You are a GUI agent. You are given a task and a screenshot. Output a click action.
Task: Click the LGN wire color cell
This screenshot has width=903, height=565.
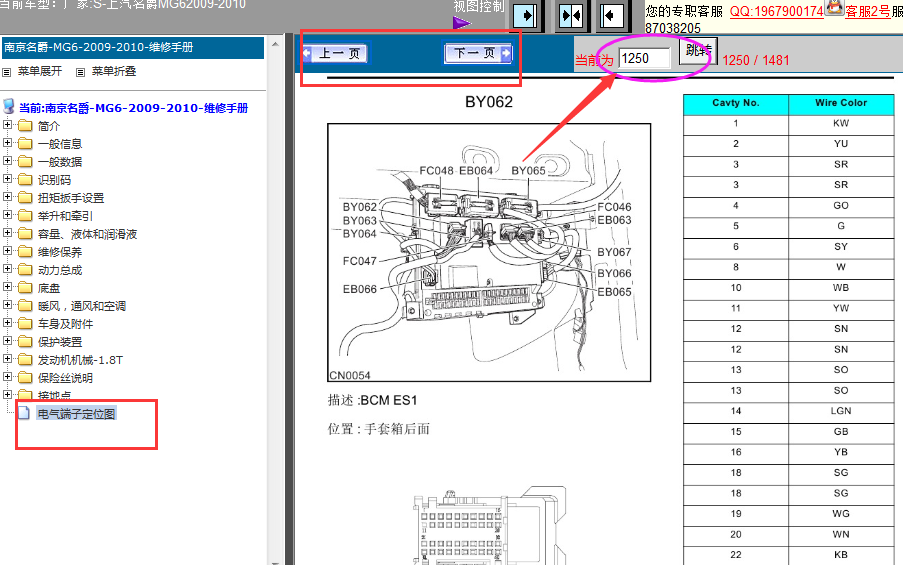[841, 411]
